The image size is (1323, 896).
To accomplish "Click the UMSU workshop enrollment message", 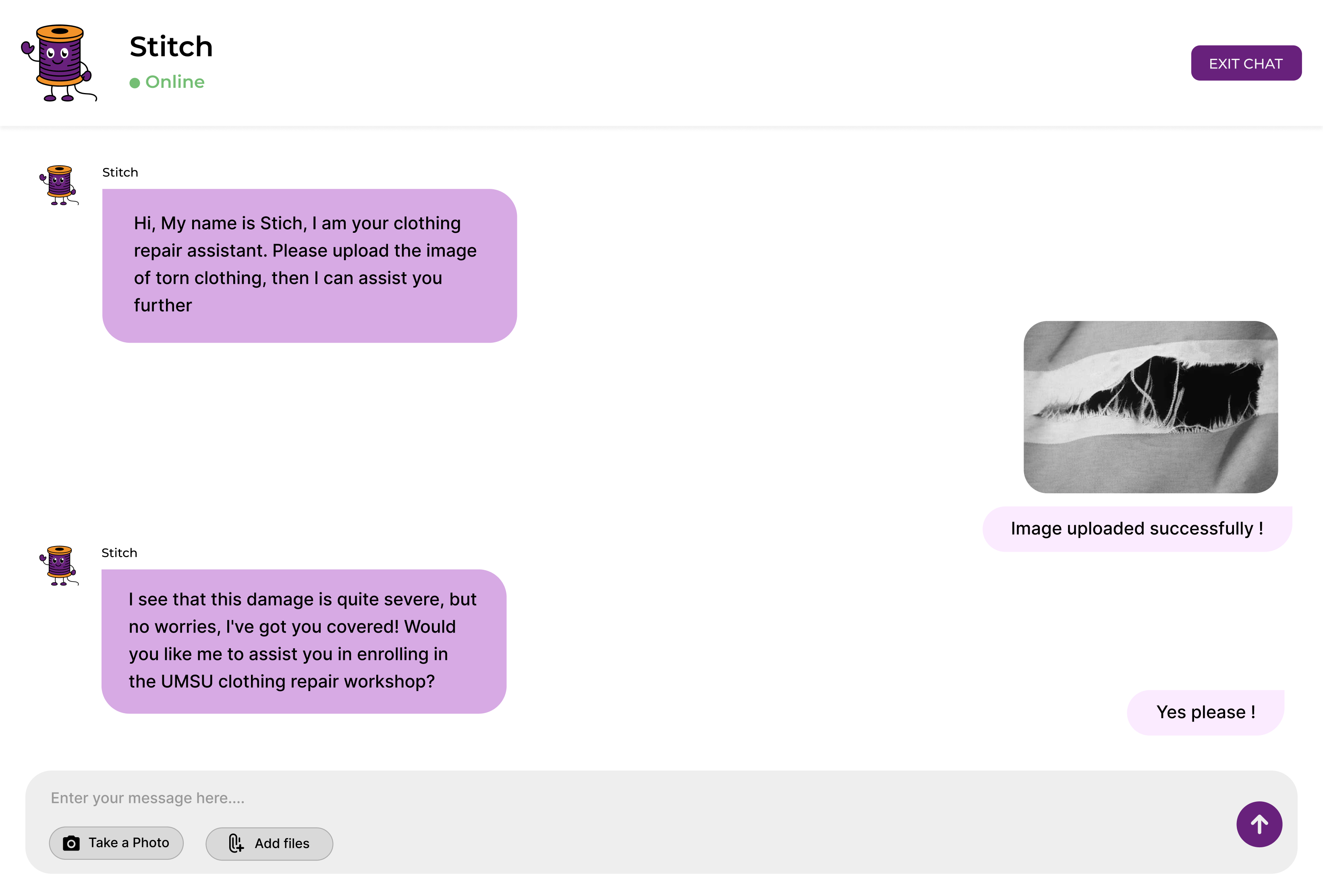I will 303,641.
